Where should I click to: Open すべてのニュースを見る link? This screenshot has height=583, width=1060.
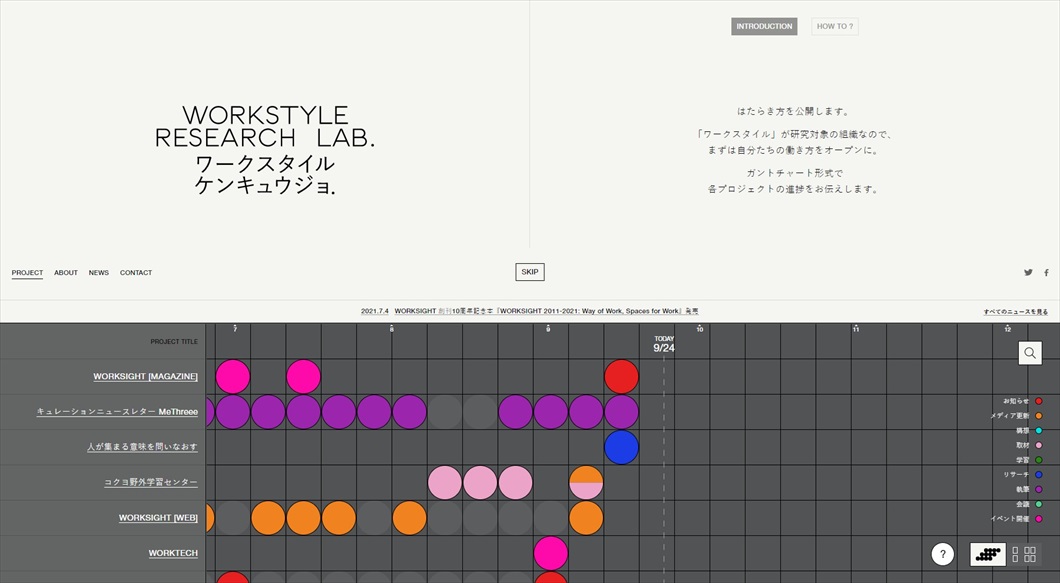pyautogui.click(x=1015, y=312)
